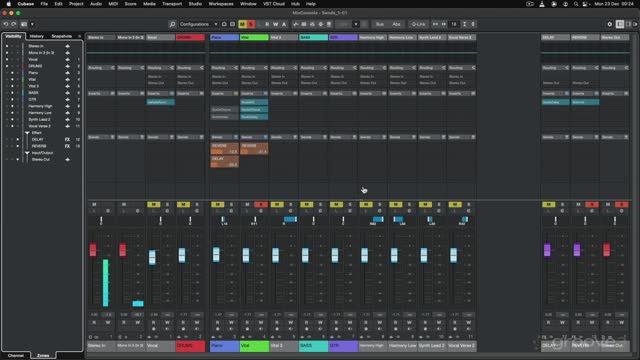Click the Vocal channel volume fader

[152, 258]
